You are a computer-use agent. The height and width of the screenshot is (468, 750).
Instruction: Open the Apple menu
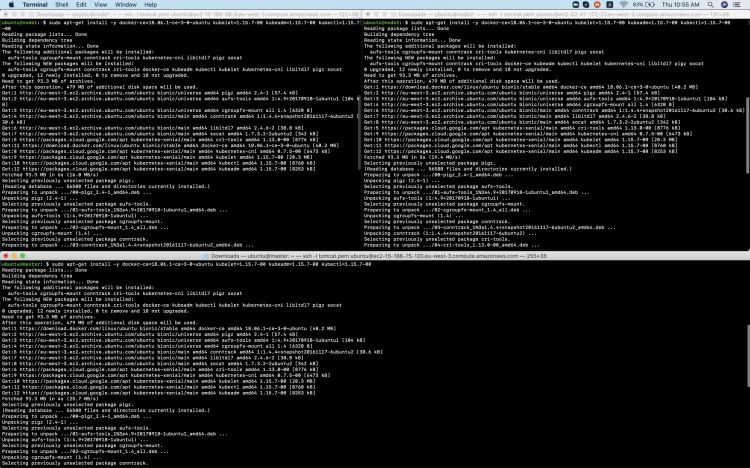10,4
